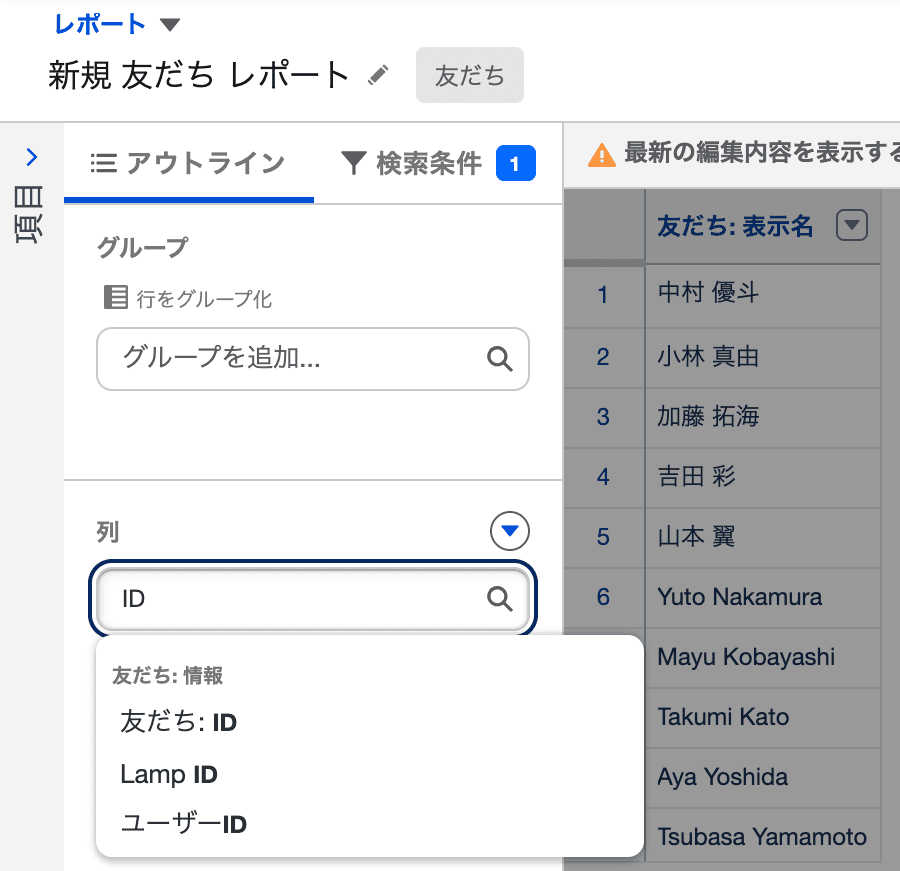Screen dimensions: 900x871
Task: Expand the 項目 side panel chevron
Action: click(x=32, y=157)
